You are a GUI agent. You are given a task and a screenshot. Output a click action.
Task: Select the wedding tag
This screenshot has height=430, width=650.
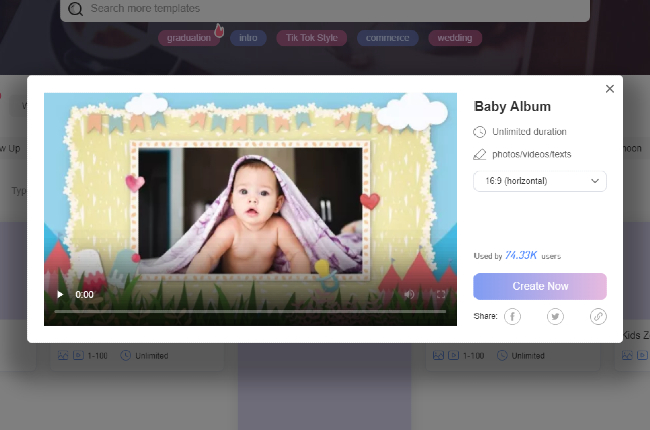(x=455, y=38)
